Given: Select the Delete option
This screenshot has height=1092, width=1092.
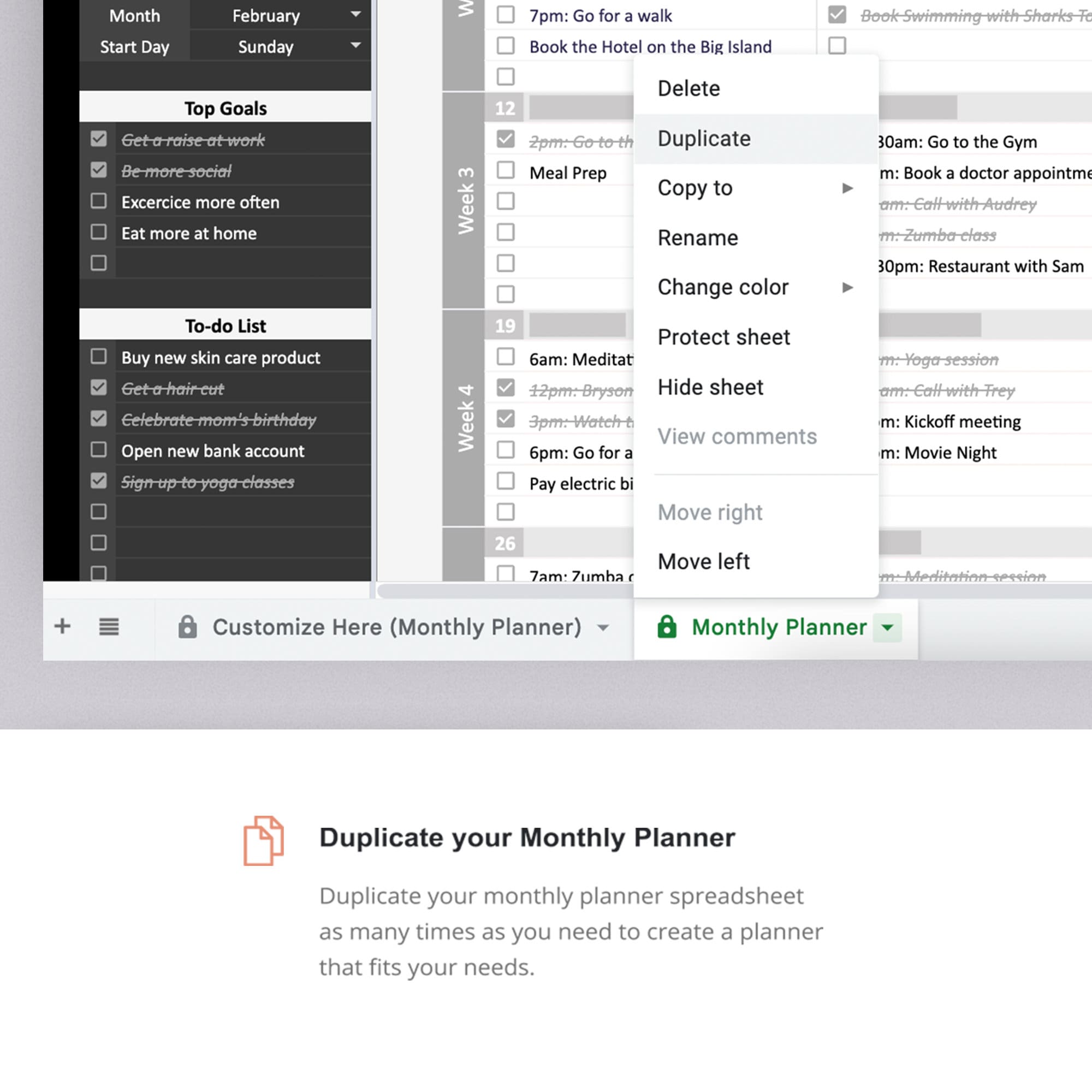Looking at the screenshot, I should (x=689, y=88).
